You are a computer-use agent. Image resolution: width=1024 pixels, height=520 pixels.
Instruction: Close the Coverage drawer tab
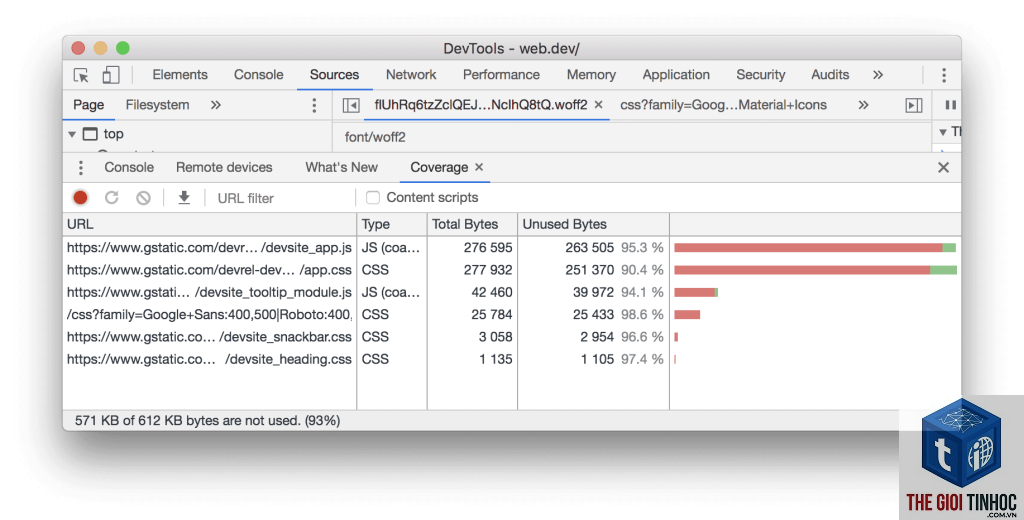[x=479, y=167]
